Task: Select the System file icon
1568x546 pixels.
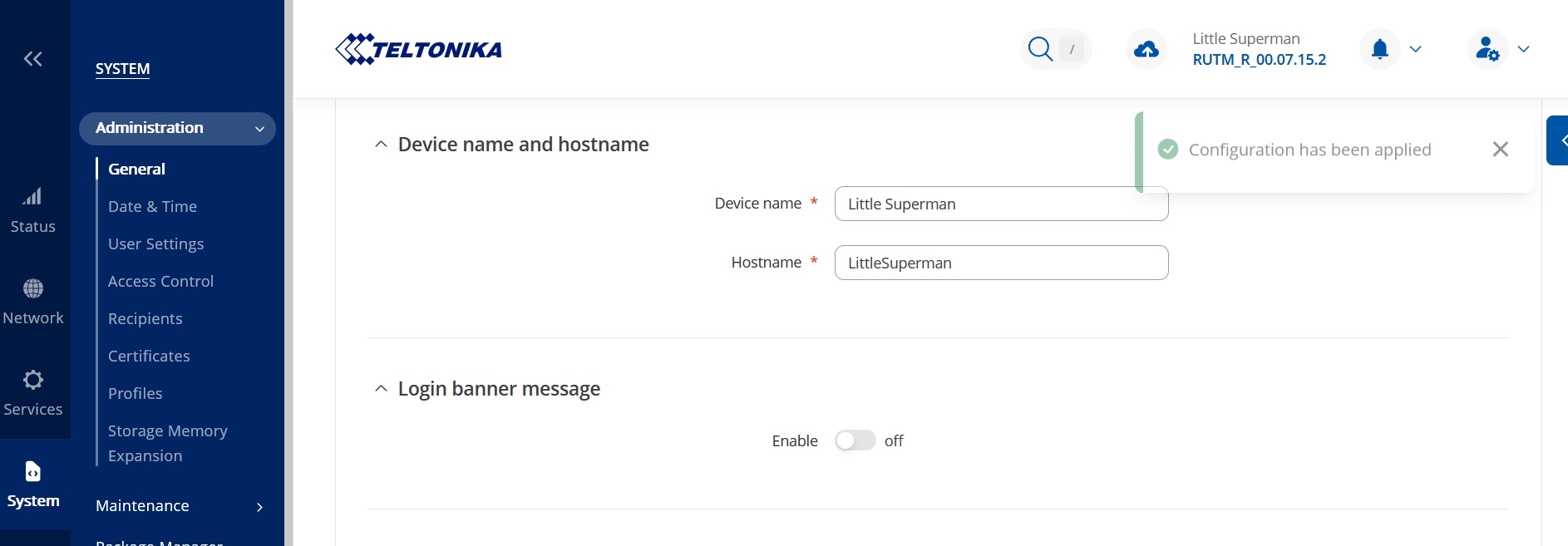Action: coord(33,472)
